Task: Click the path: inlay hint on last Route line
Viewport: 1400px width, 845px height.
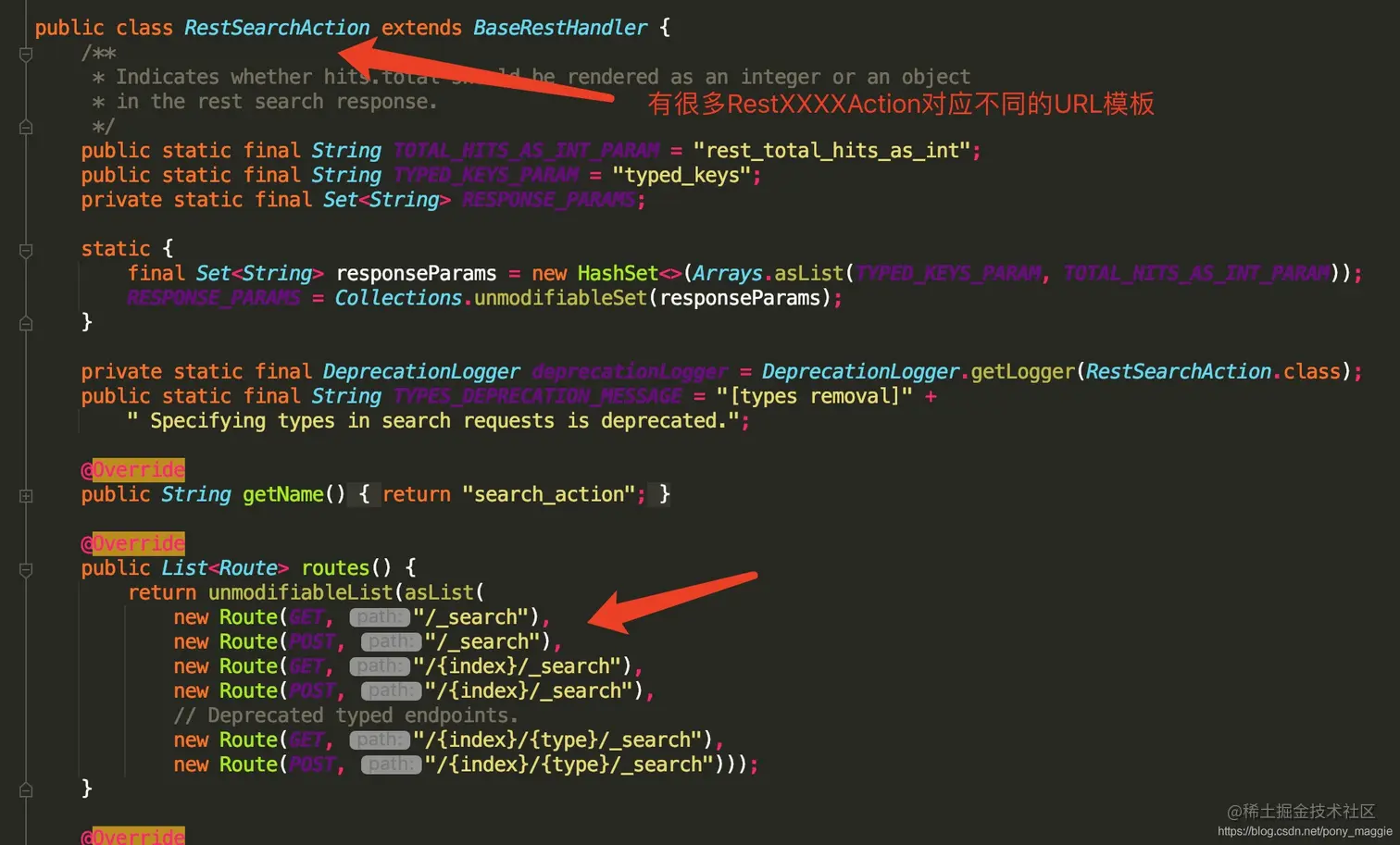Action: (391, 764)
